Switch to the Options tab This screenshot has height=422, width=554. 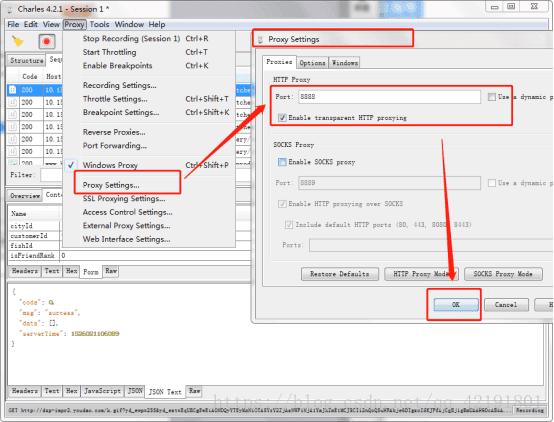(312, 63)
